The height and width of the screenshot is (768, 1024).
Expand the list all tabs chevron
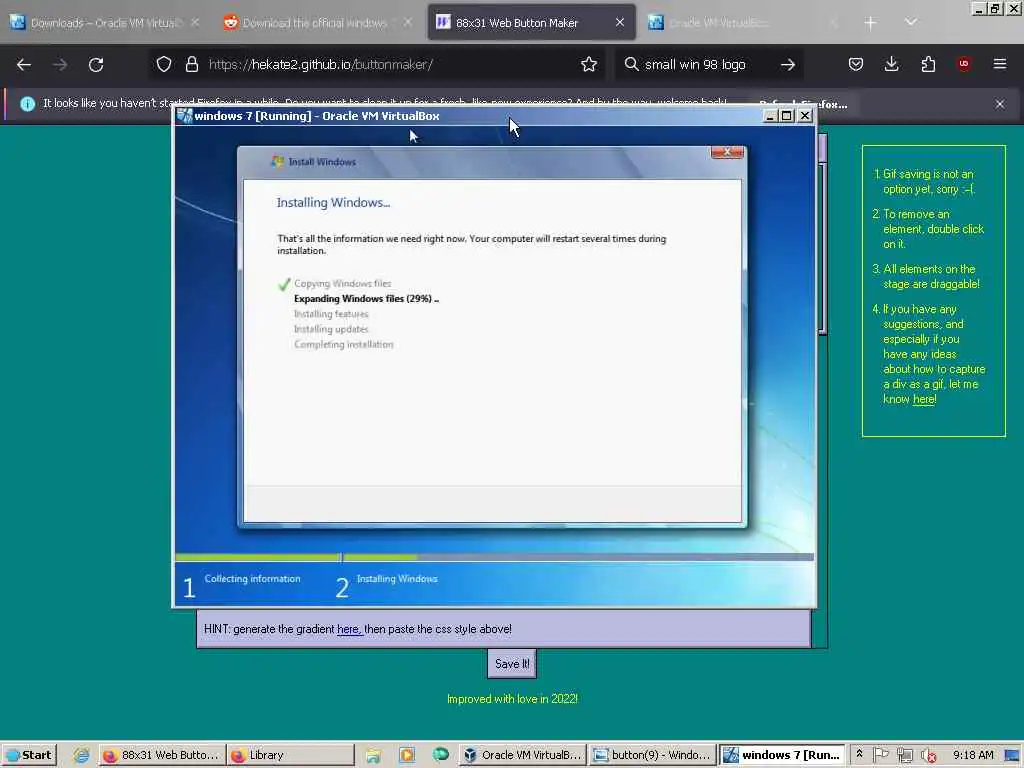911,22
